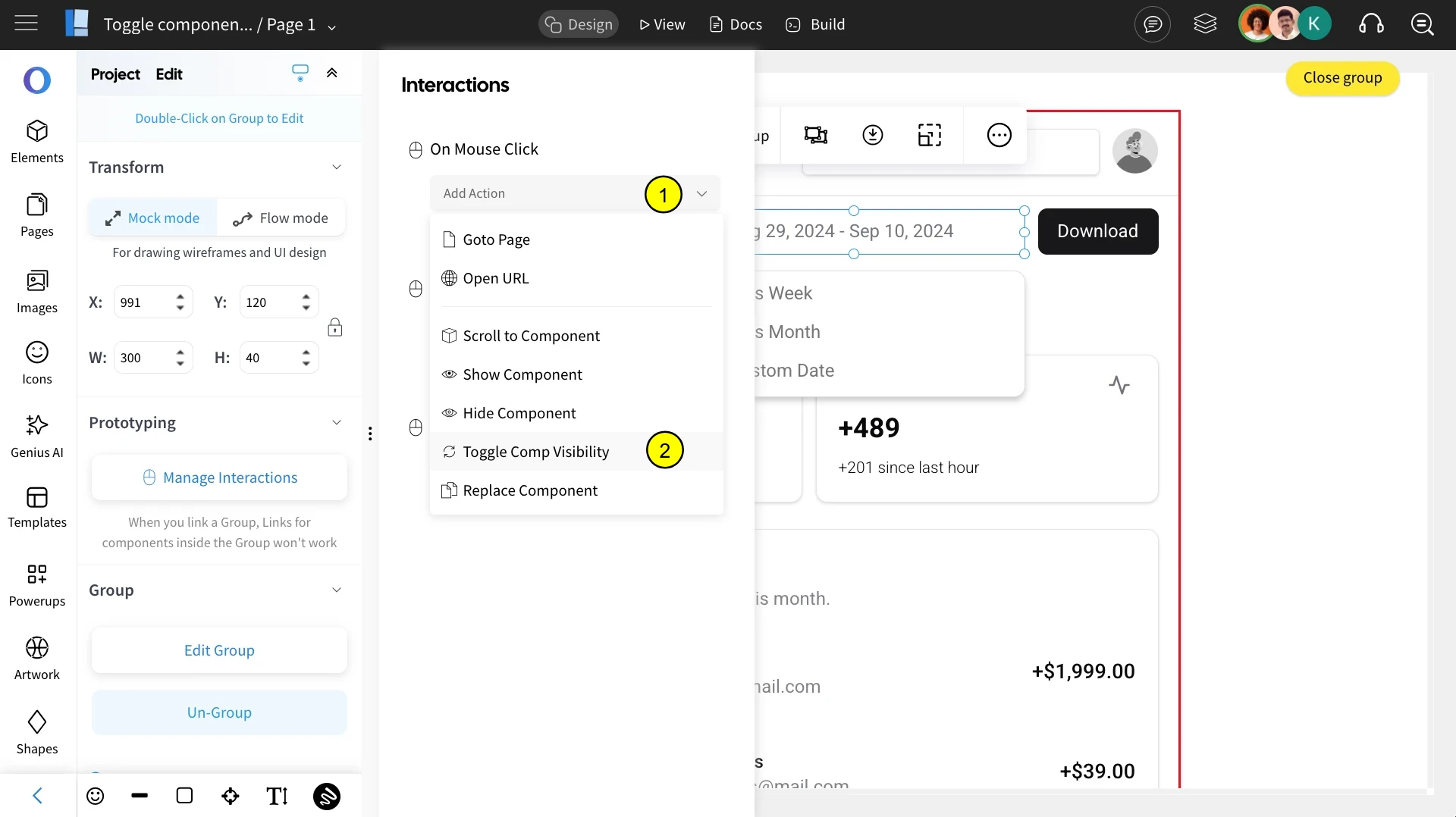Screen dimensions: 1456x817
Task: Click the crosshair target tool in bottom toolbar
Action: coord(230,796)
